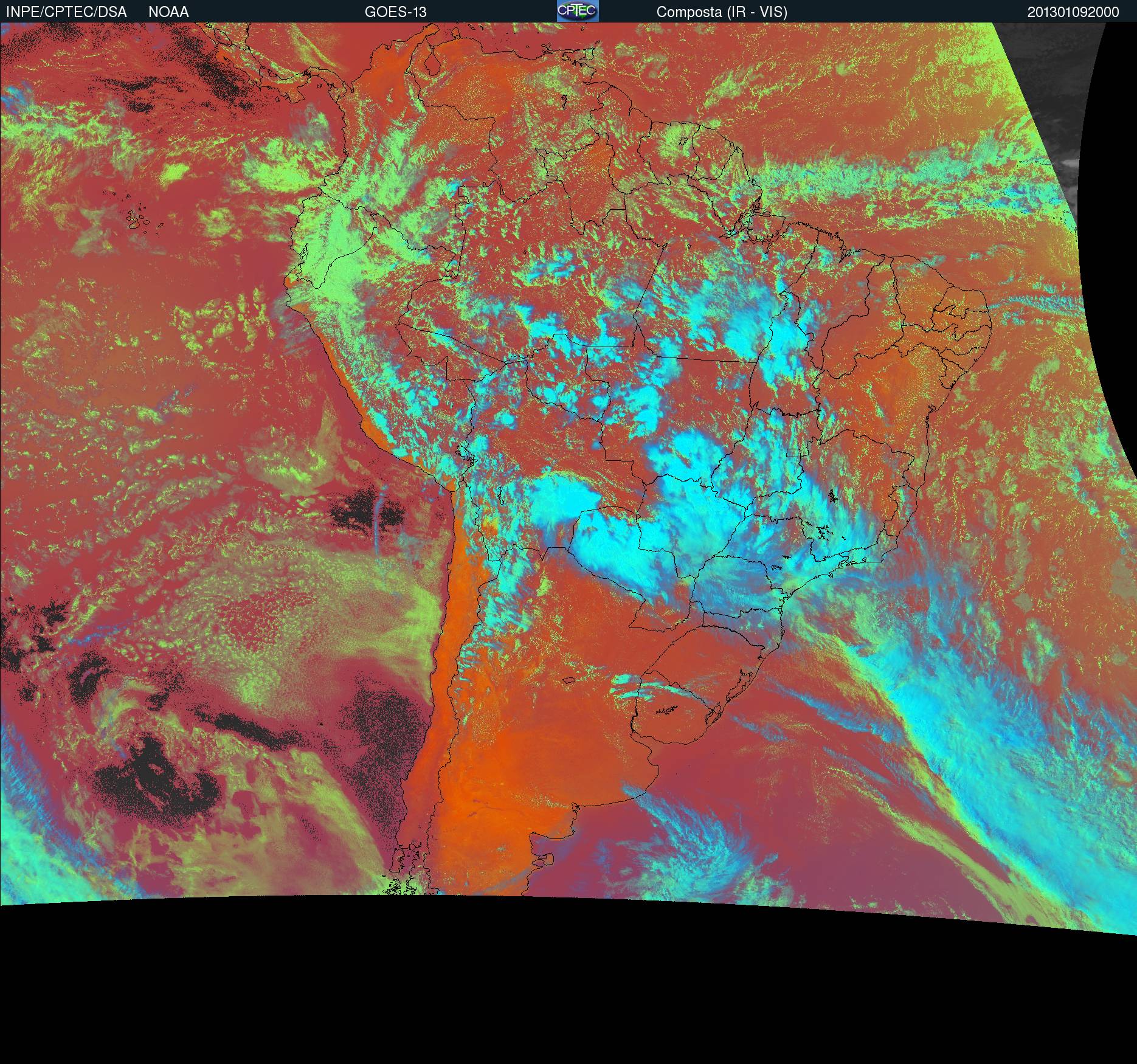Click the INPE/CPTEC/DSA header text

coord(66,12)
